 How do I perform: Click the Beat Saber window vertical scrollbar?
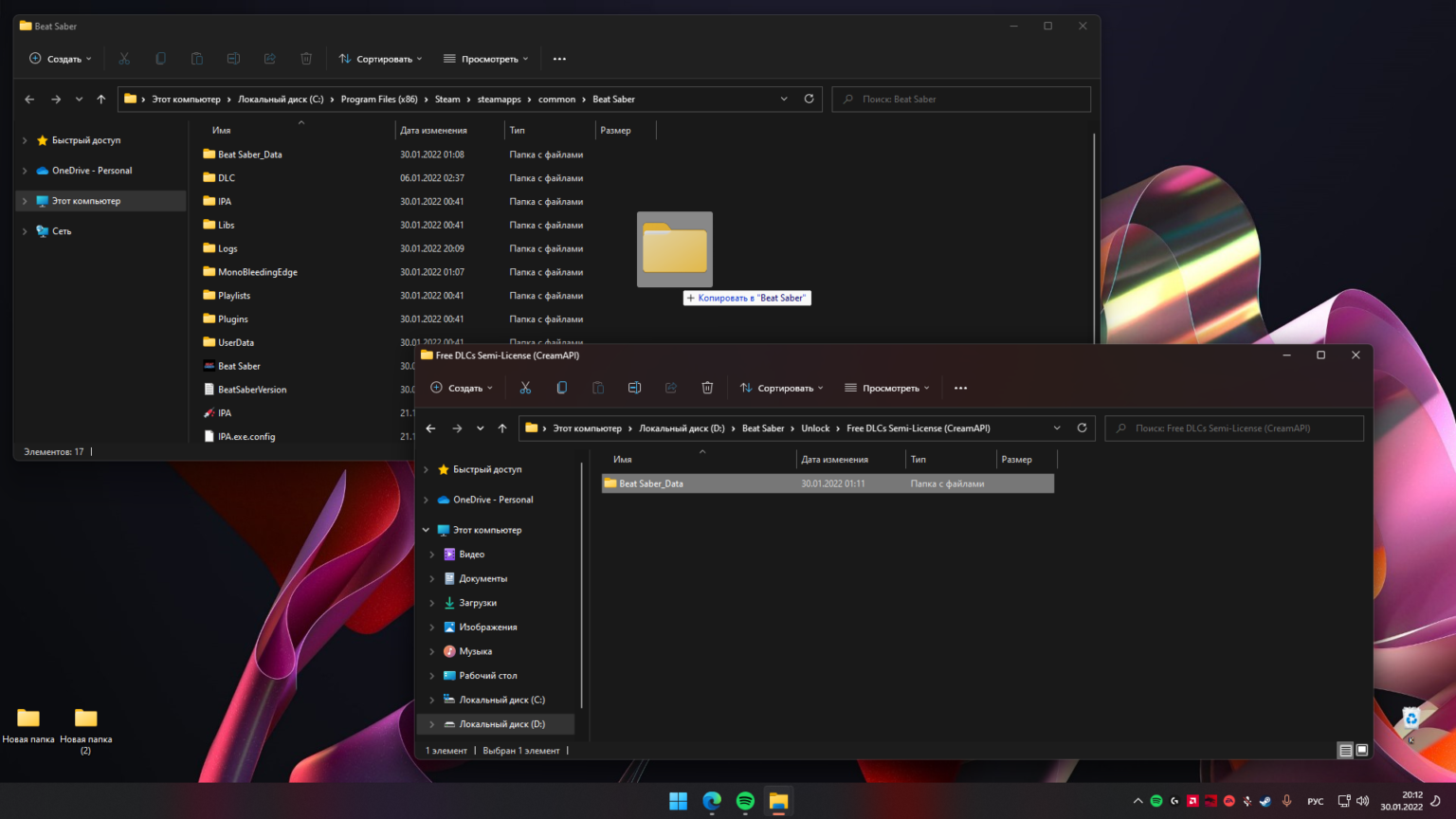coord(1095,237)
